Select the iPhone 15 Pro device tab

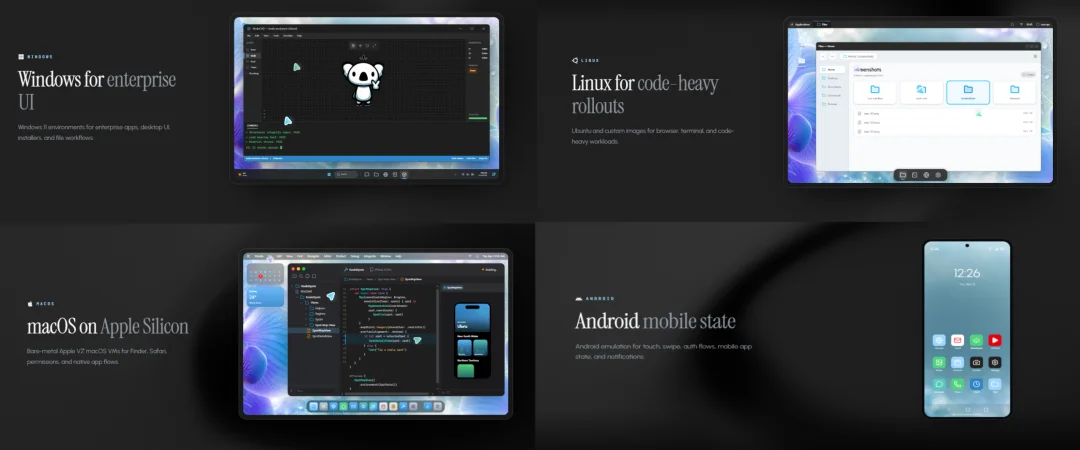tap(381, 269)
